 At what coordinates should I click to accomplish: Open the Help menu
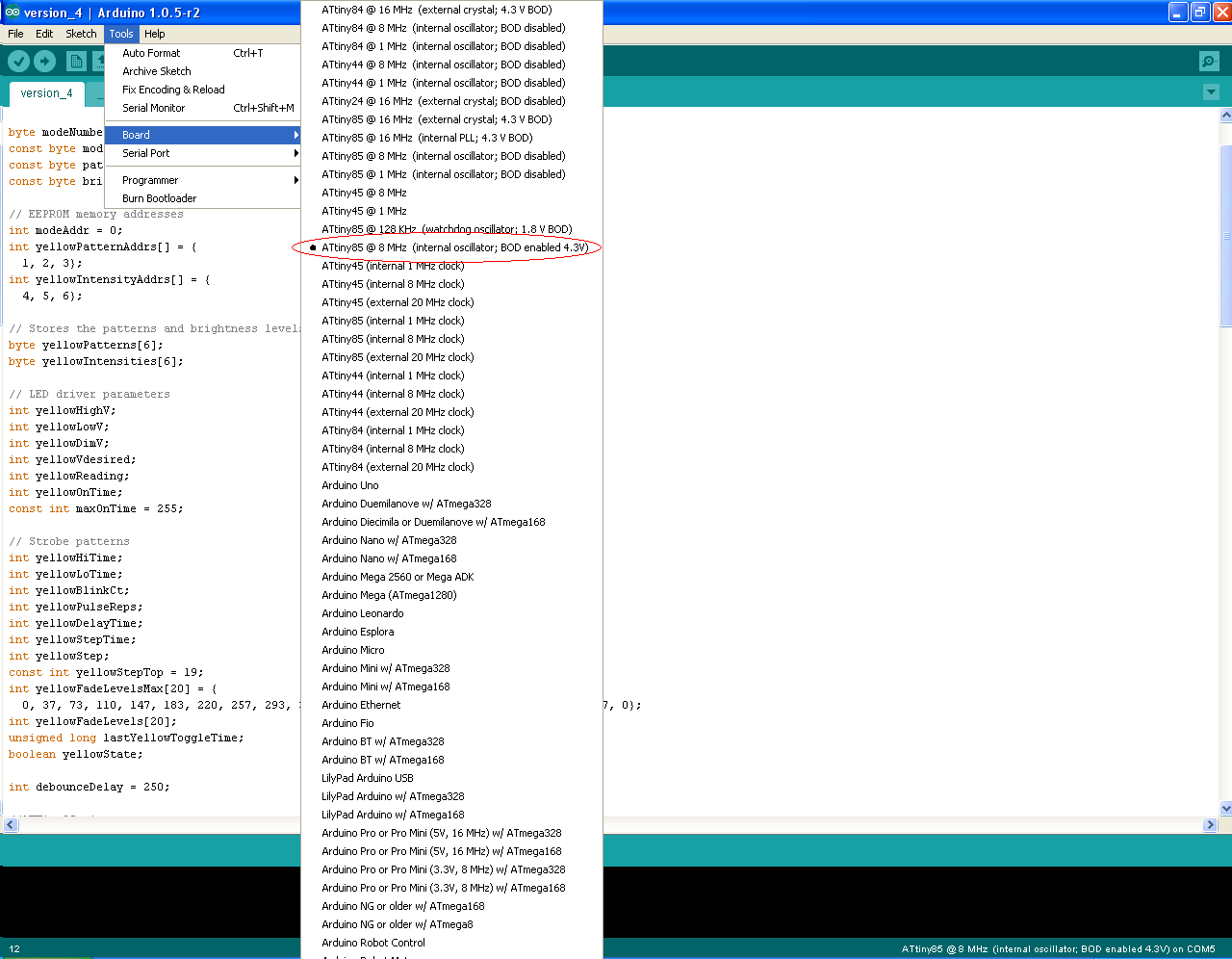tap(154, 34)
